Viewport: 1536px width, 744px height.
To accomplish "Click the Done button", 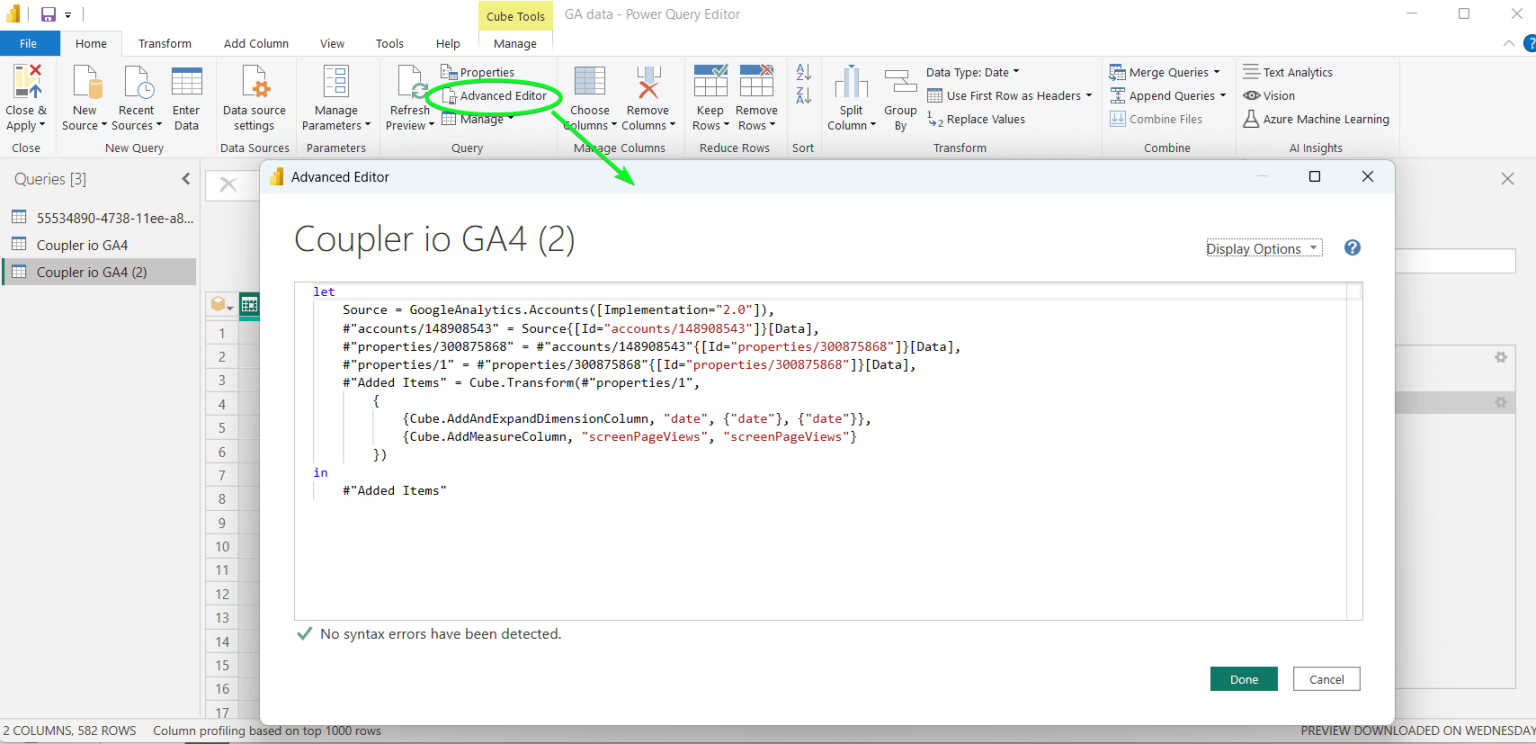I will [x=1243, y=678].
